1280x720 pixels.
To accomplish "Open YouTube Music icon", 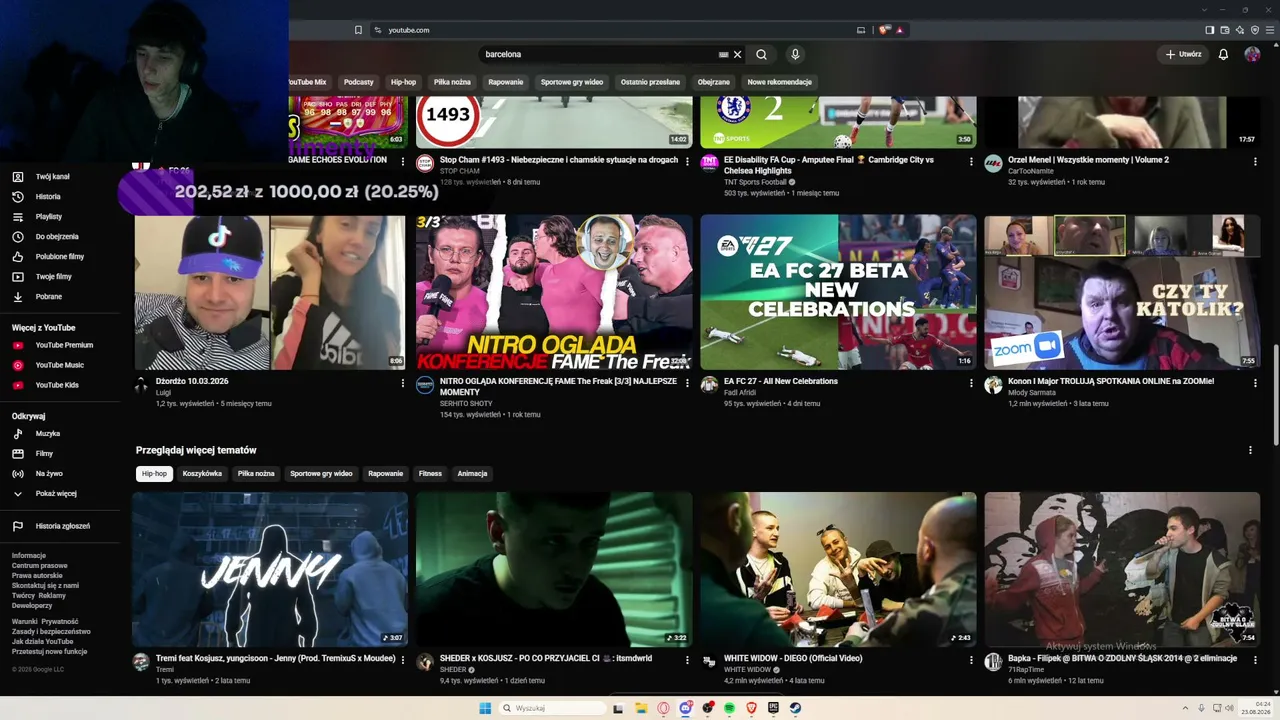I will tap(18, 365).
